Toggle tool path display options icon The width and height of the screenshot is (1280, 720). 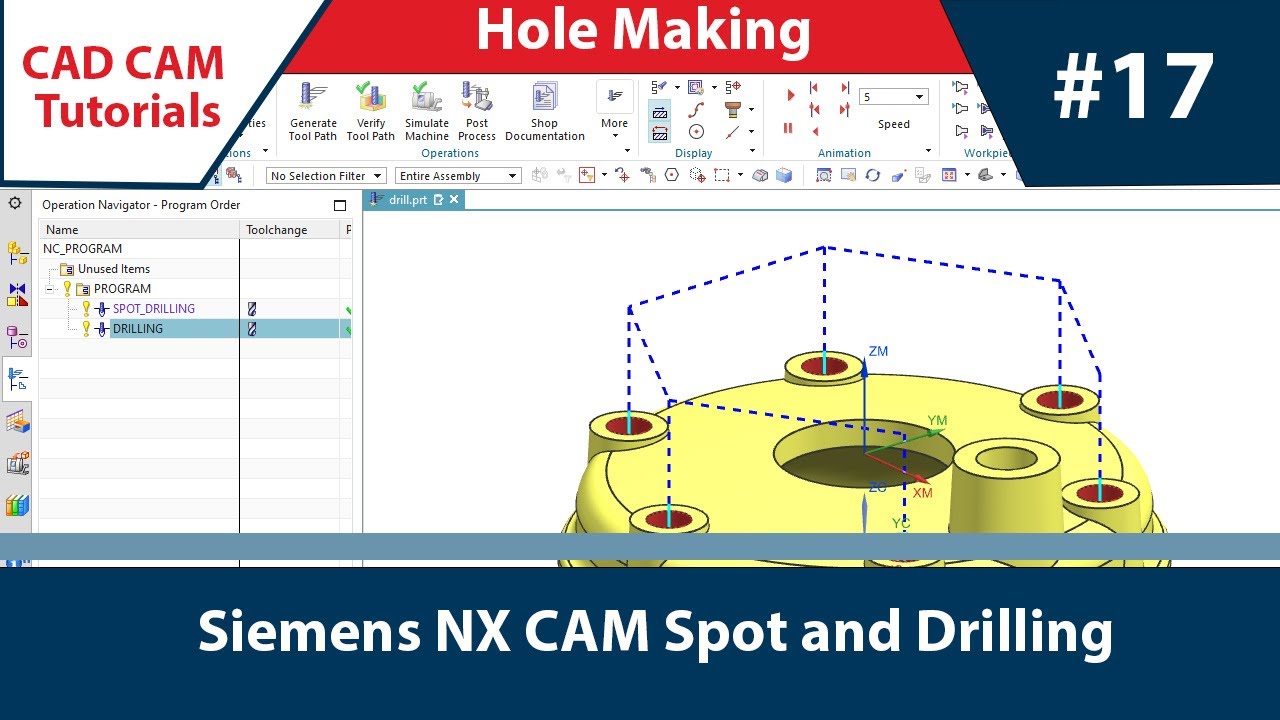[660, 88]
